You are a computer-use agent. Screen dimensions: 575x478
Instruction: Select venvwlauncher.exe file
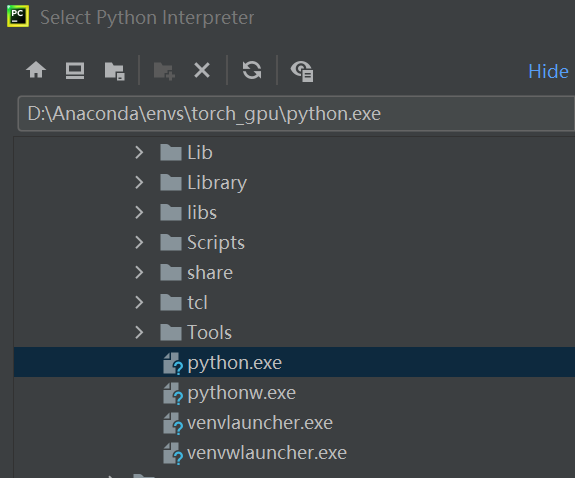click(x=267, y=453)
